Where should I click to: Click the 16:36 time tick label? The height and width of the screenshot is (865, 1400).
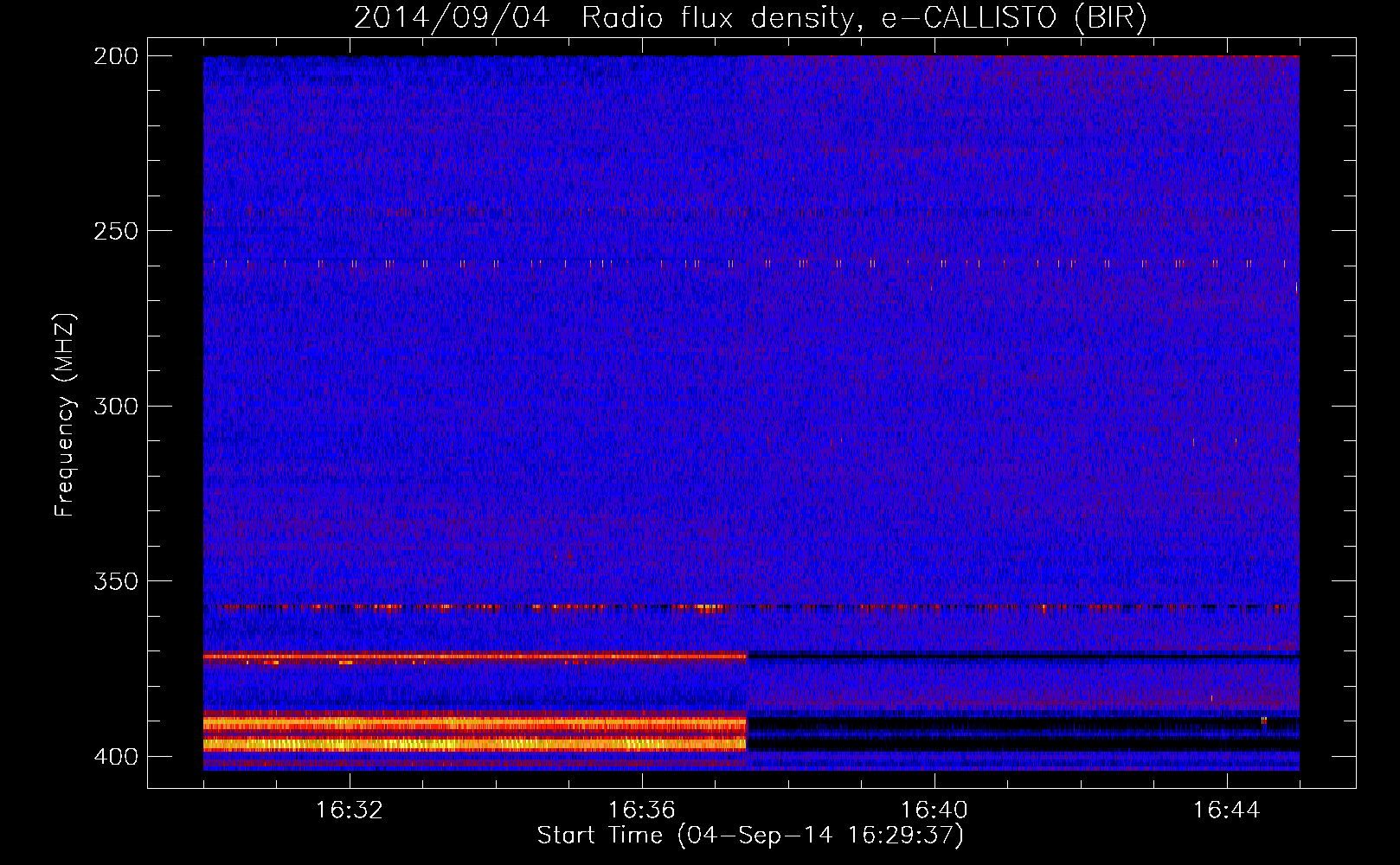coord(642,811)
